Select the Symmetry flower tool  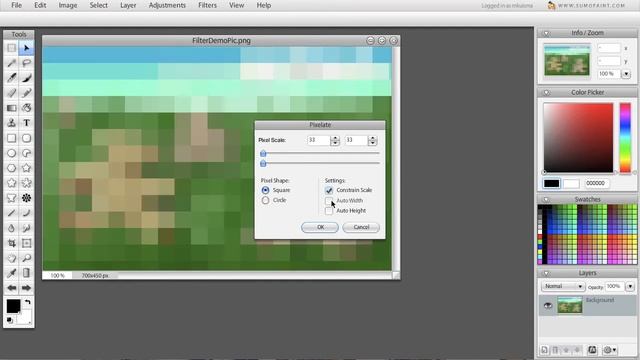point(27,198)
